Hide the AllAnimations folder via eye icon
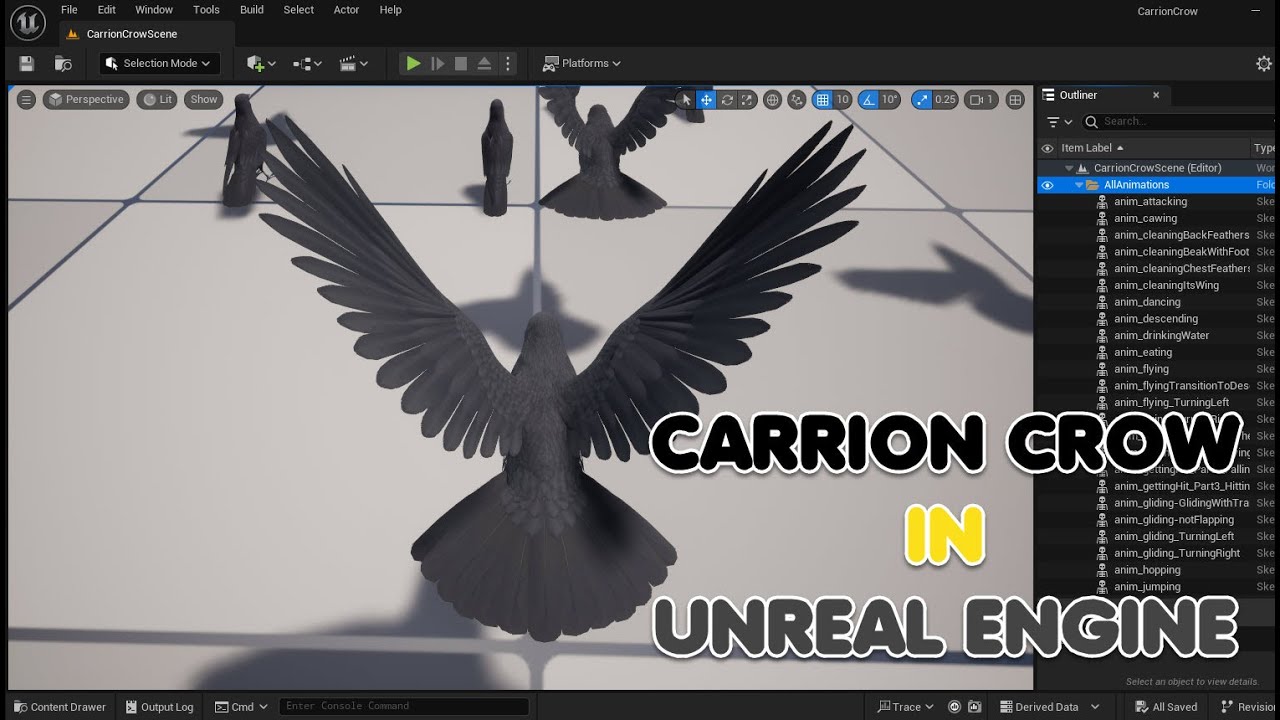 pyautogui.click(x=1047, y=185)
